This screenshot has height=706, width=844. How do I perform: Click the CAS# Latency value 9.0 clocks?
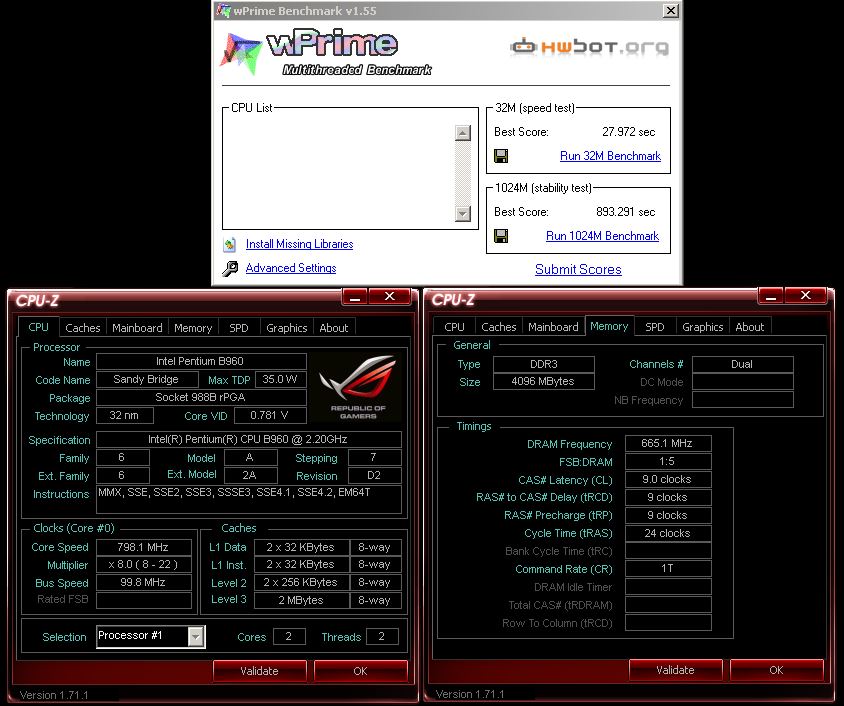(667, 479)
